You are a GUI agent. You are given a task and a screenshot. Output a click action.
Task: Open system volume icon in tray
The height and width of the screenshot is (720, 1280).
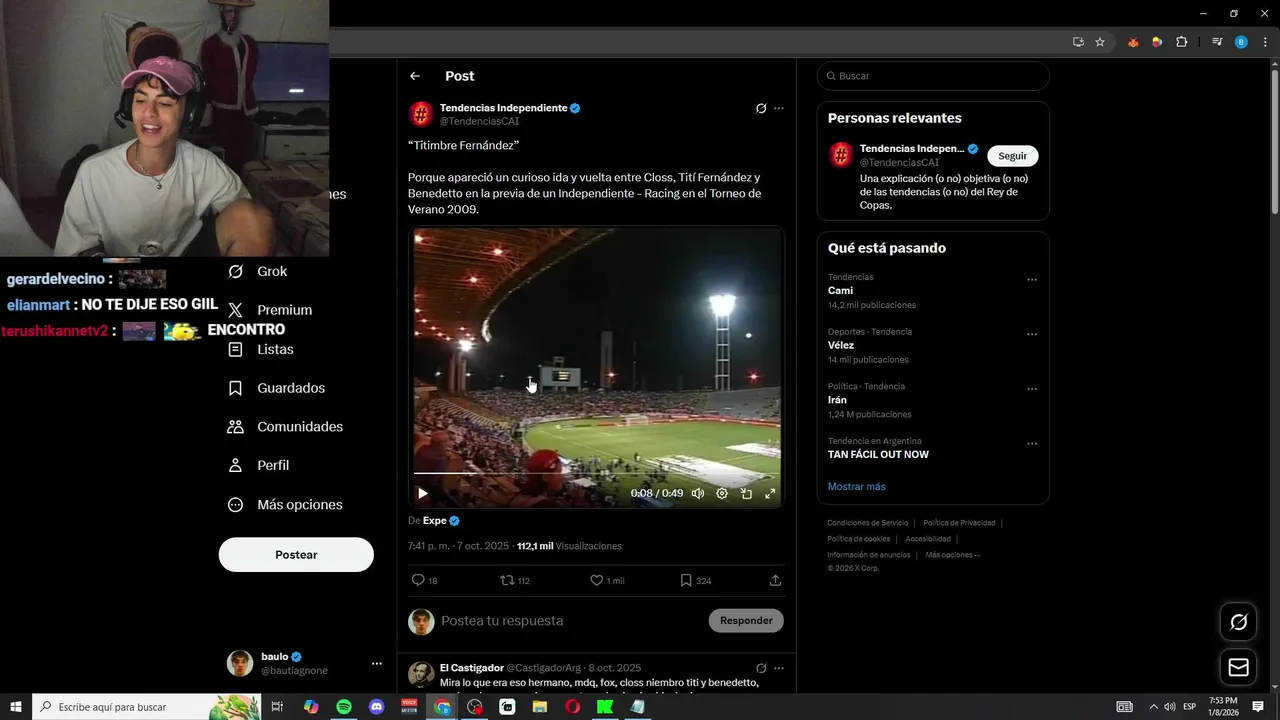[1169, 707]
